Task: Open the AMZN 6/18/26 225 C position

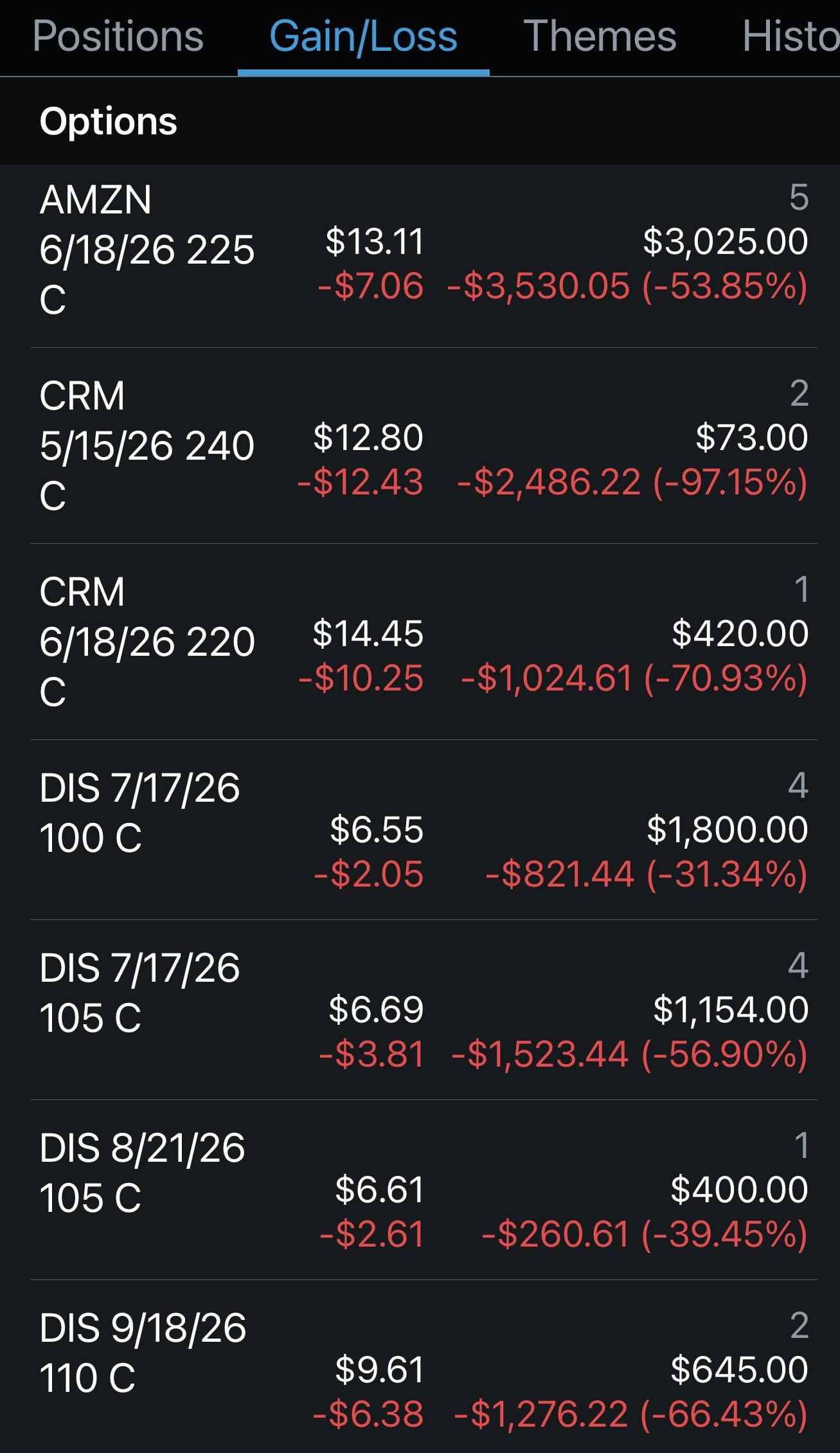Action: [x=147, y=249]
